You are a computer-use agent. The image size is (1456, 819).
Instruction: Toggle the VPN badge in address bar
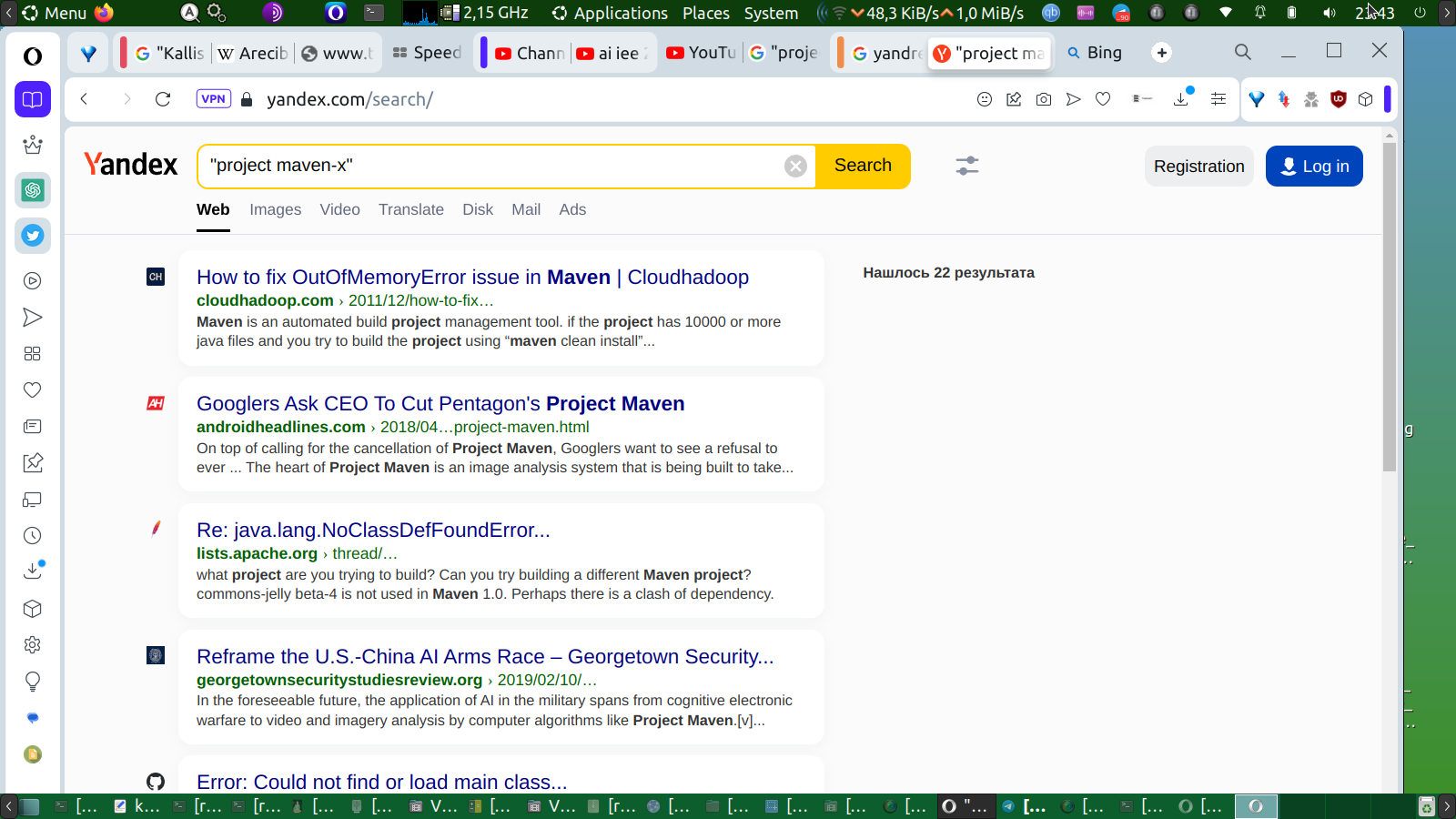pos(214,99)
